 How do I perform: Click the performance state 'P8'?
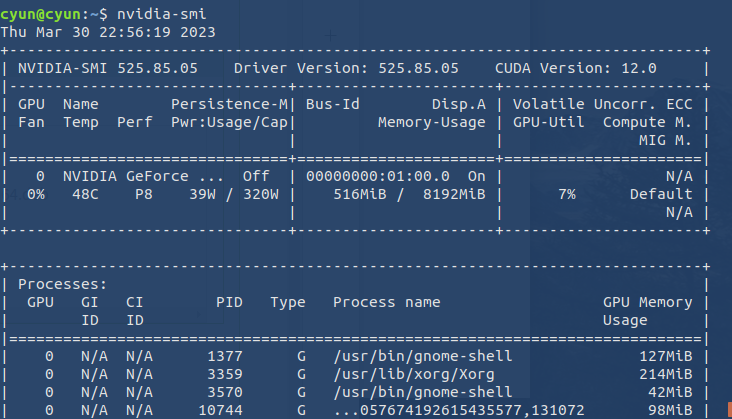(144, 194)
